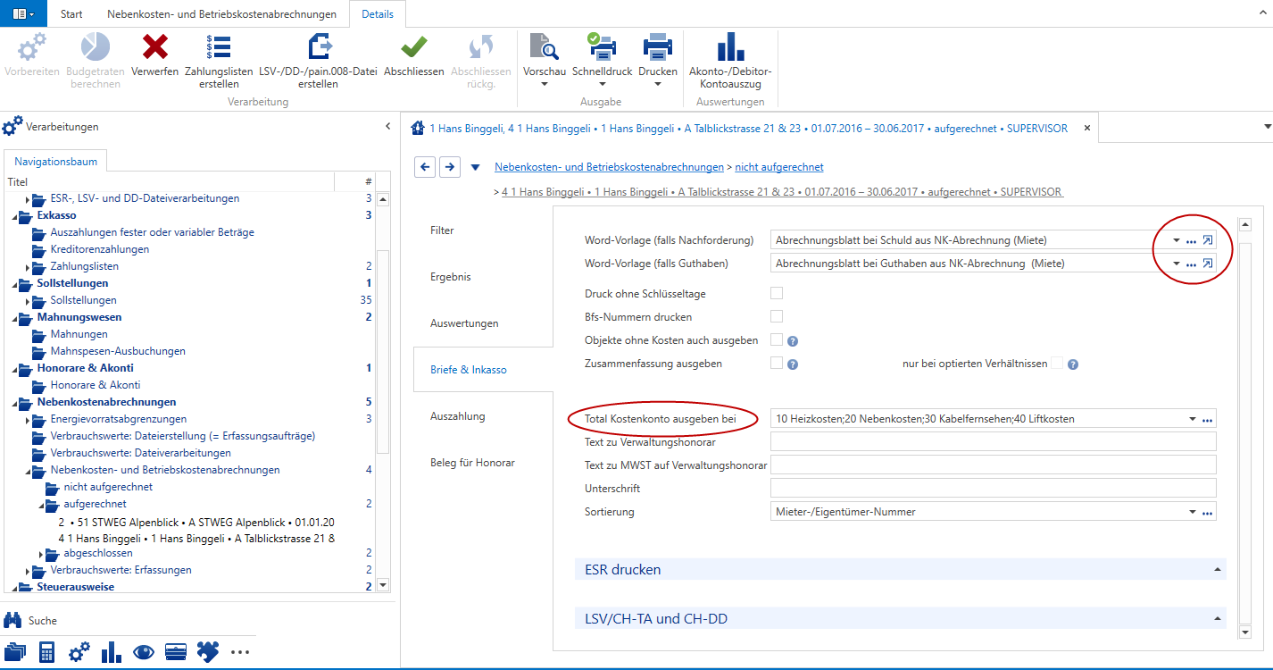This screenshot has height=670, width=1273.
Task: Toggle Zusammenfassung ausgeben checkbox
Action: 776,364
